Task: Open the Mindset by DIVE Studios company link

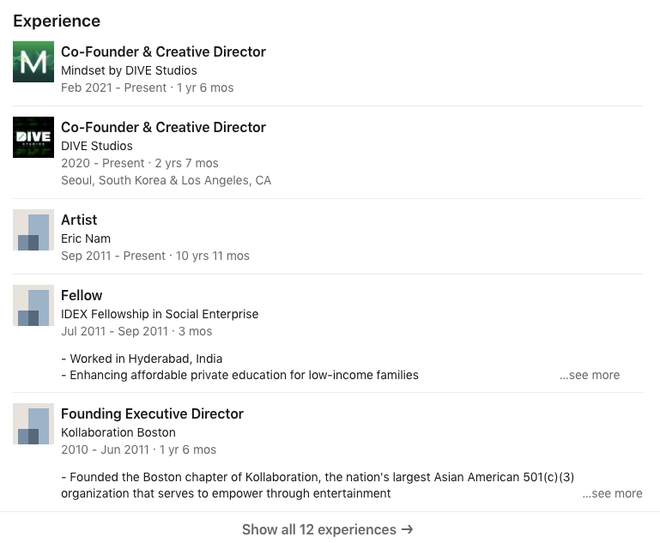Action: click(x=129, y=70)
